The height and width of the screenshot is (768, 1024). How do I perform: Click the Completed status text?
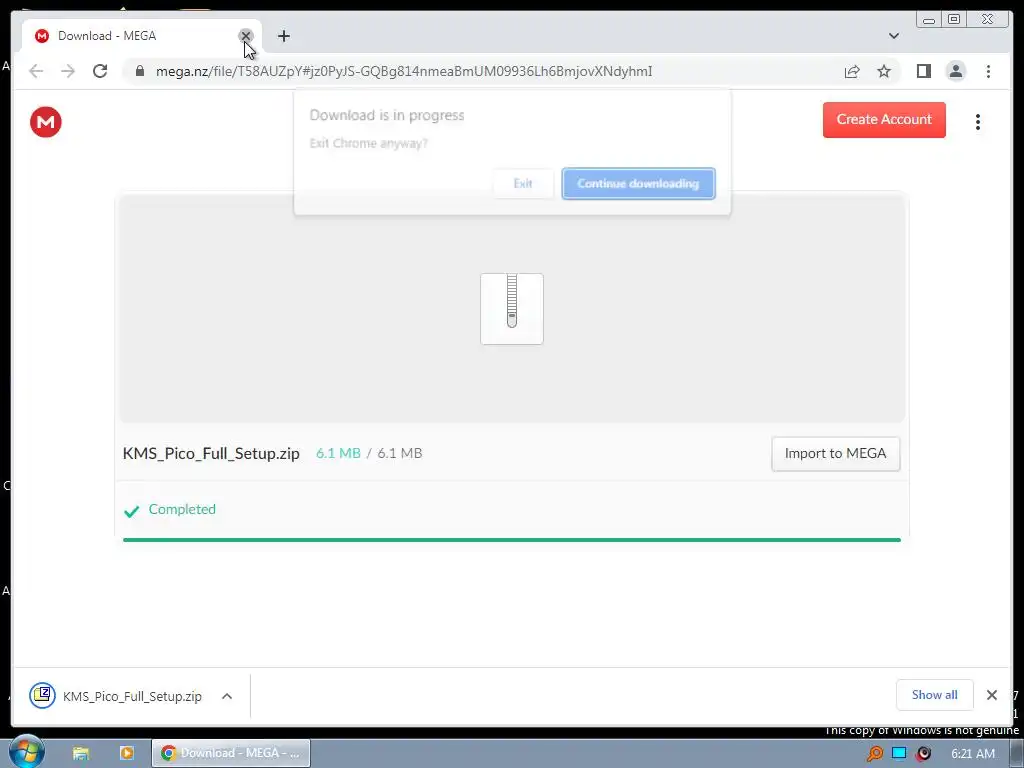coord(182,509)
